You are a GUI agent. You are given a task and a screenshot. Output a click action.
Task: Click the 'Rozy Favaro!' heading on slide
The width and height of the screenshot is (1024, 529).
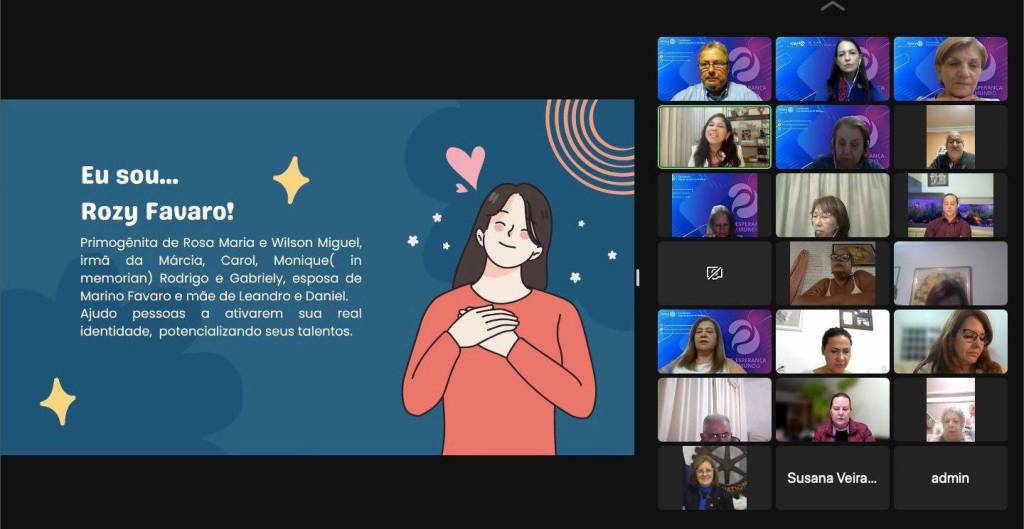158,212
